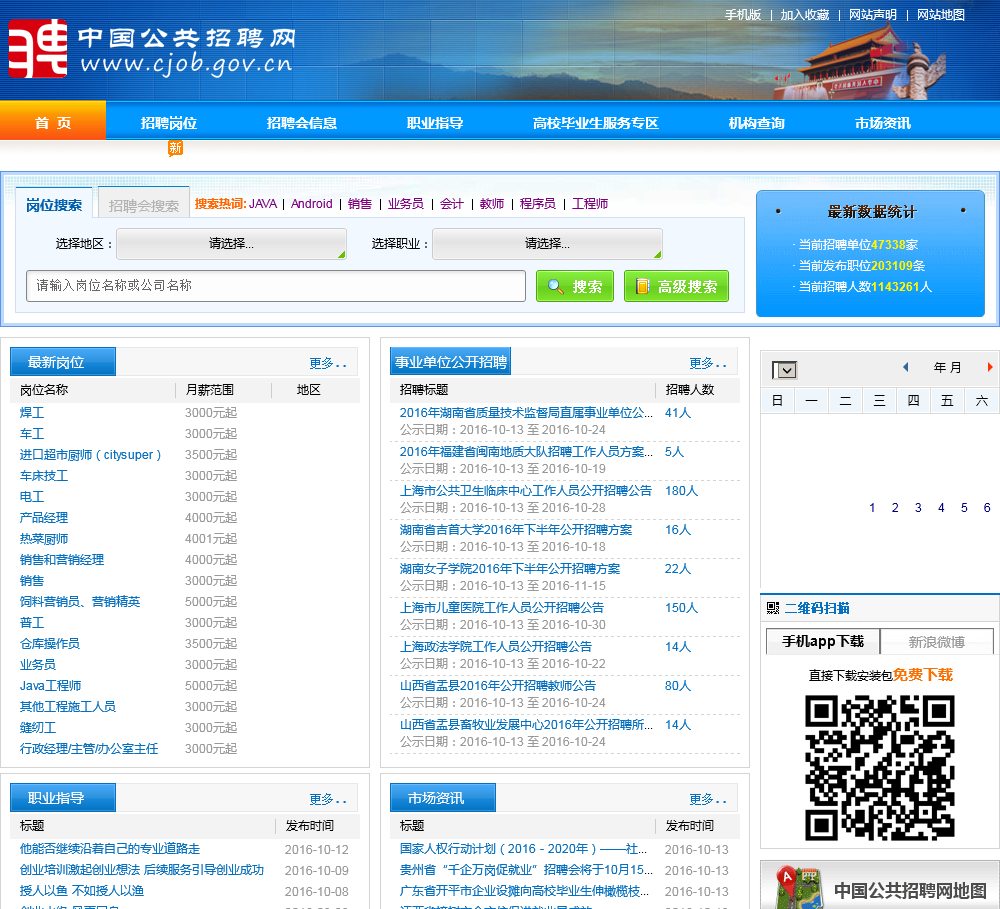
Task: Click the JAVA hot search keyword
Action: (263, 204)
